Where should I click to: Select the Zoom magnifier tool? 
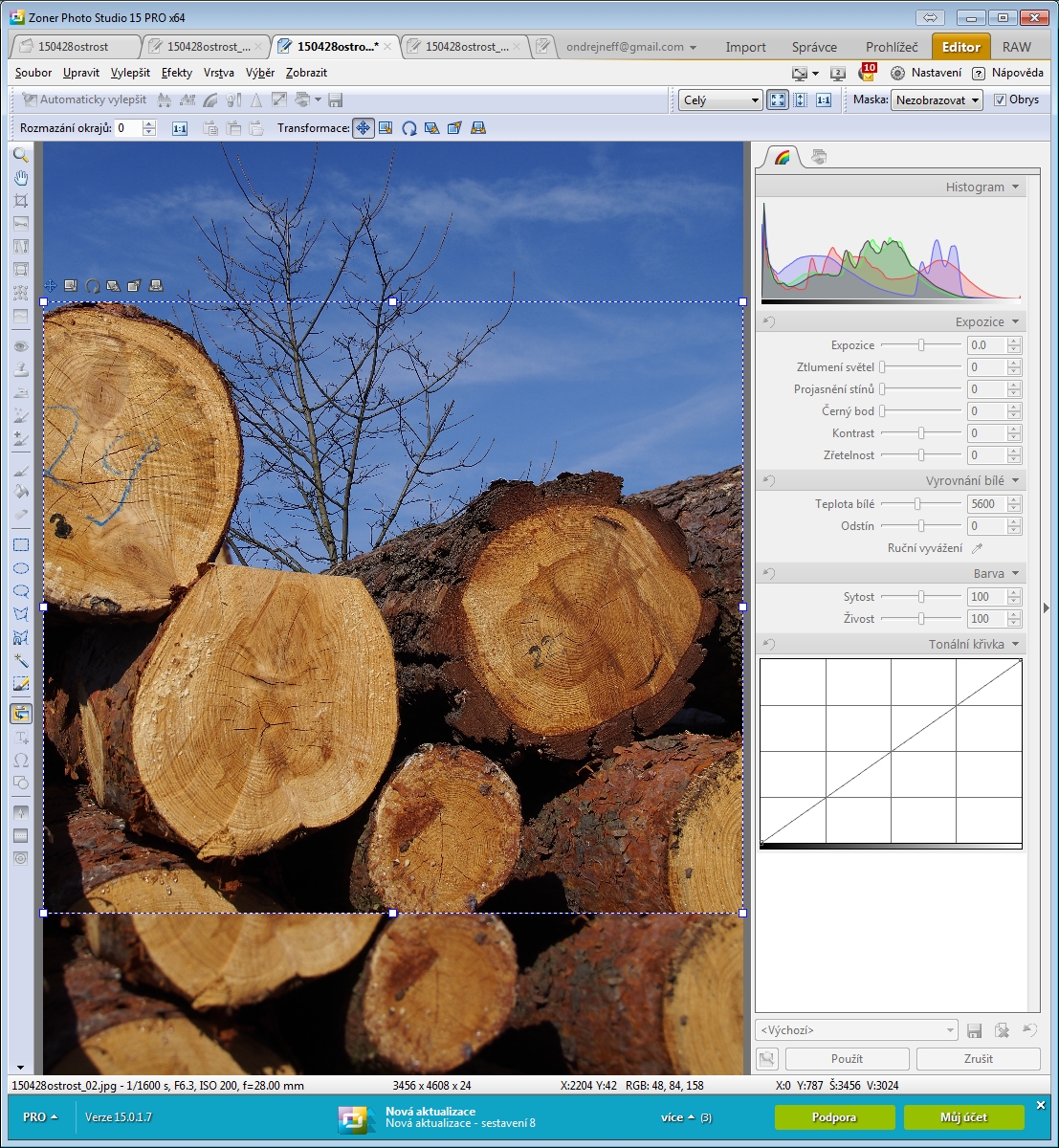[21, 155]
